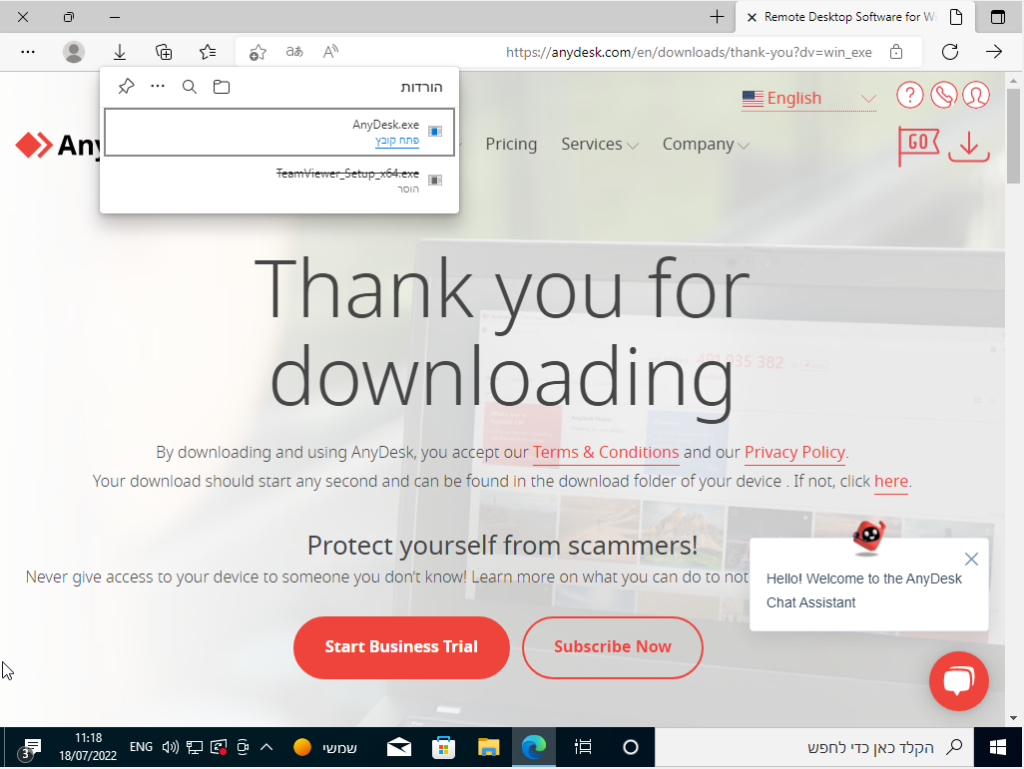
Task: Open the network tray icon
Action: tap(194, 747)
